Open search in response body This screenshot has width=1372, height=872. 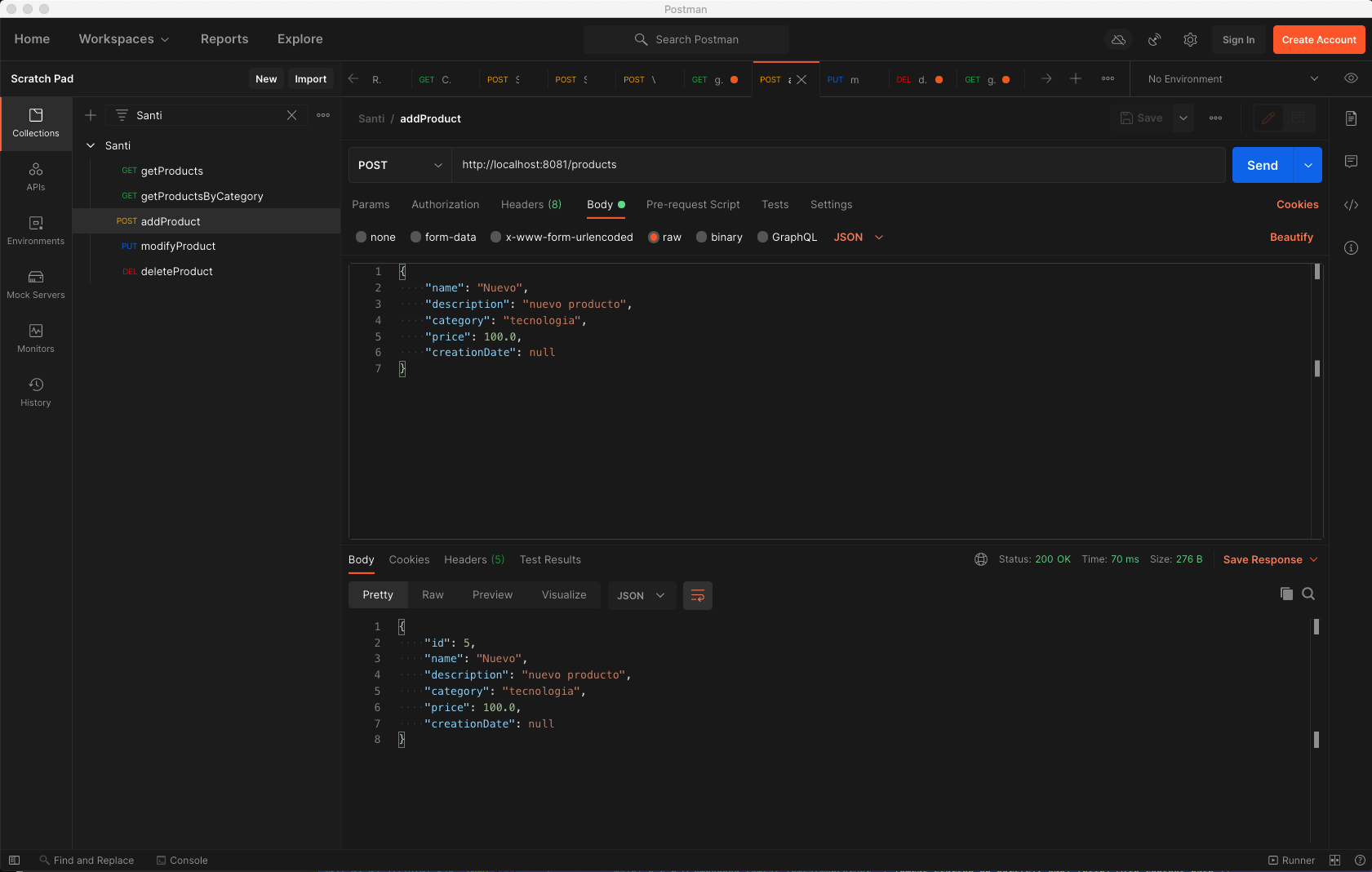[1308, 594]
